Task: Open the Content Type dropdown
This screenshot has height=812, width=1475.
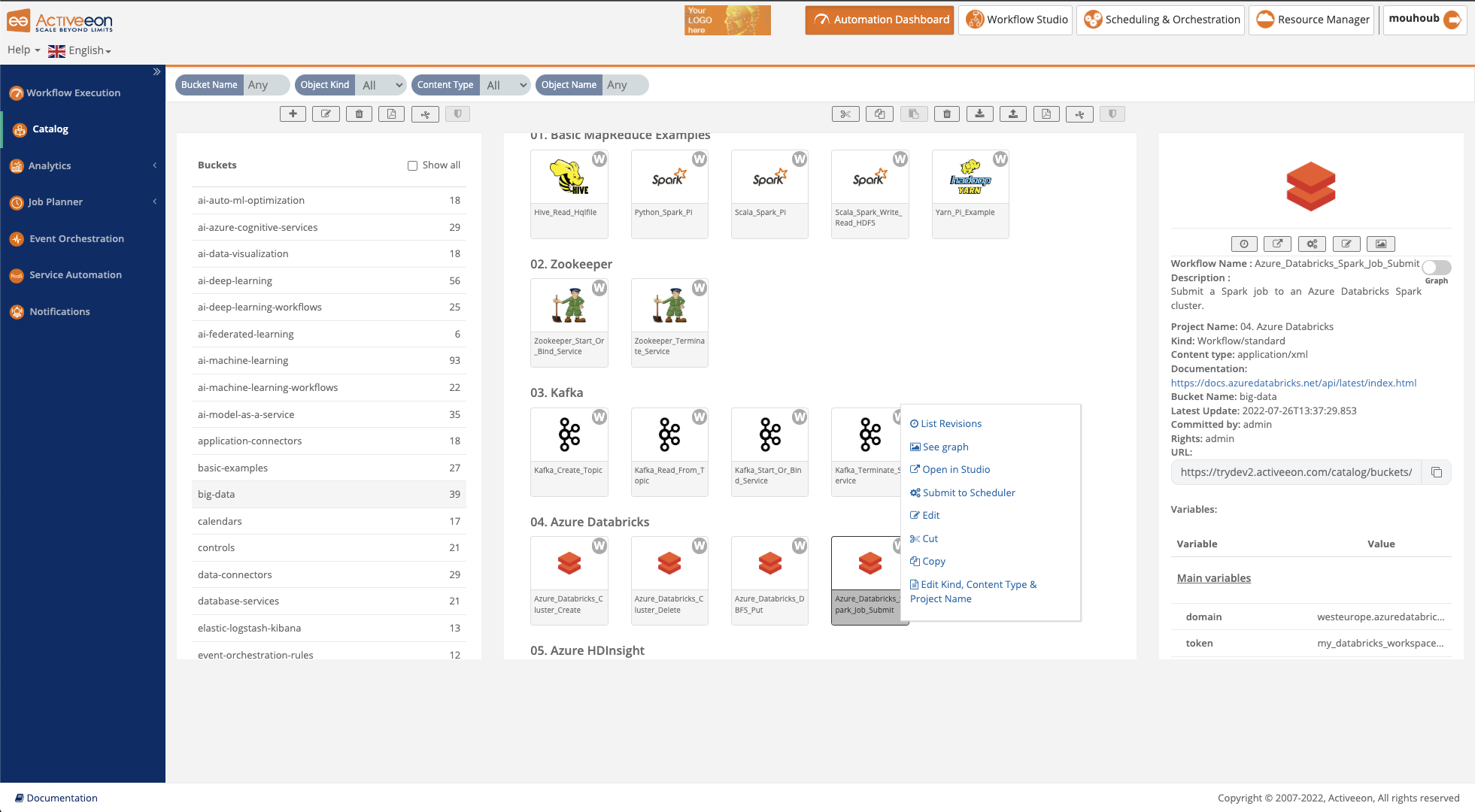Action: pyautogui.click(x=505, y=85)
